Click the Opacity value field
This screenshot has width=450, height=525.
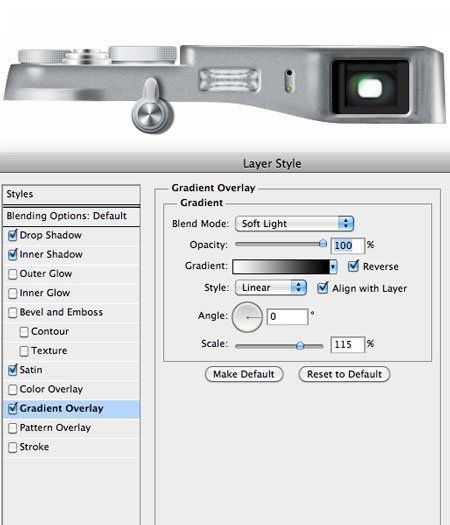[x=348, y=245]
